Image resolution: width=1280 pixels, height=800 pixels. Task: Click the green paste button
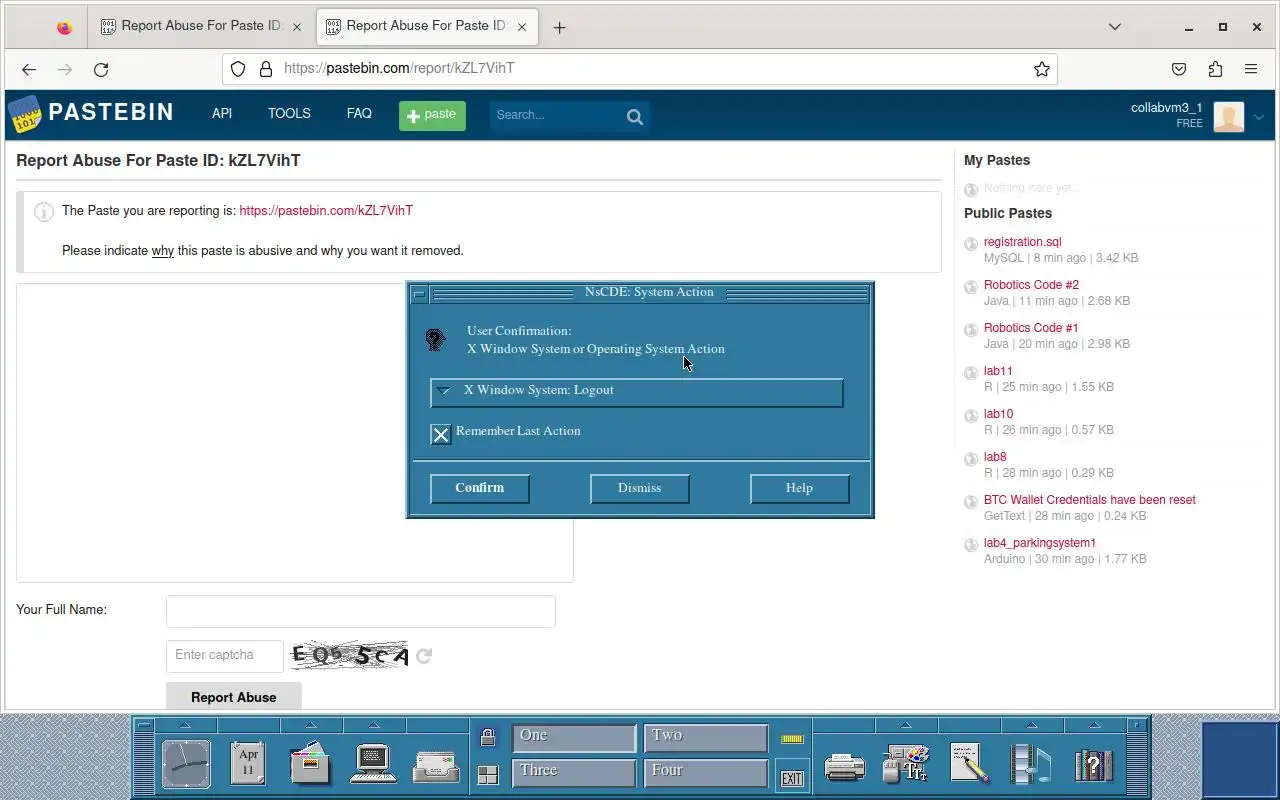pyautogui.click(x=432, y=115)
